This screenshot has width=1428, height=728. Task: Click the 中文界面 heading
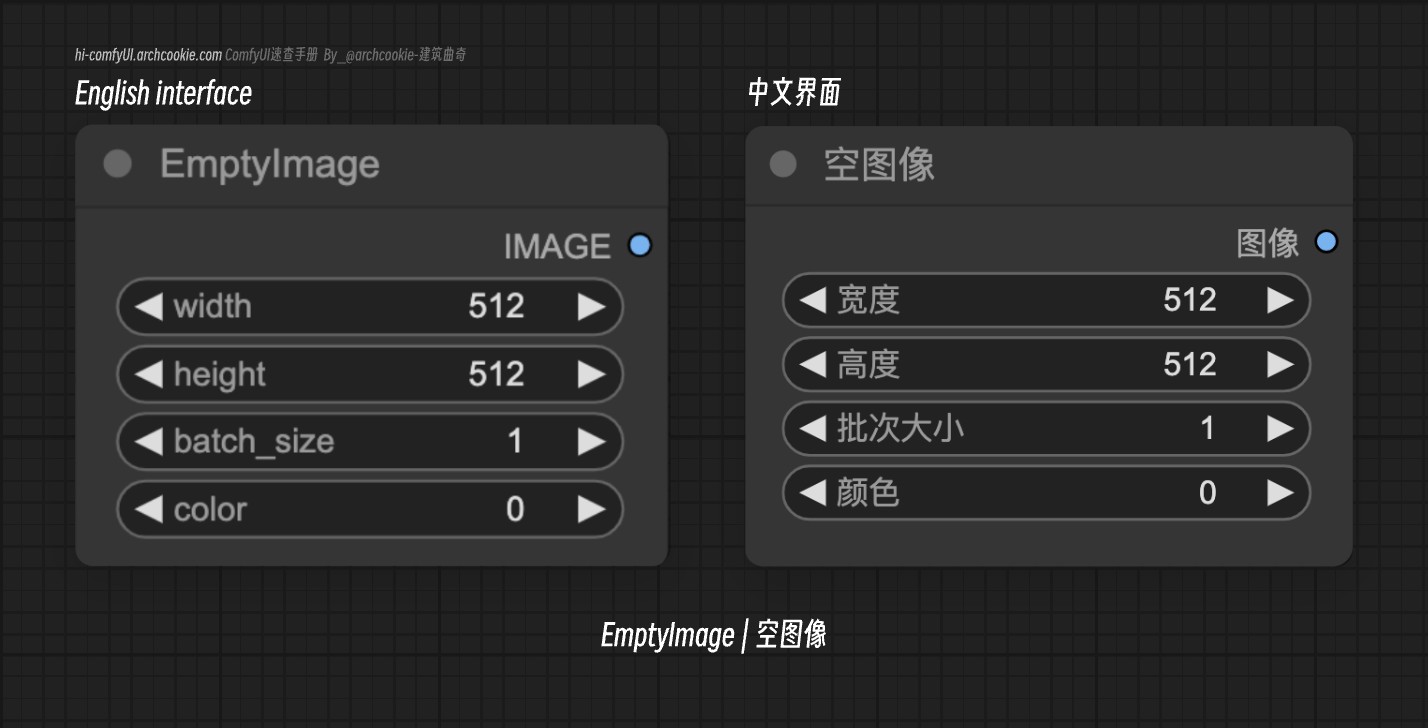[x=794, y=92]
